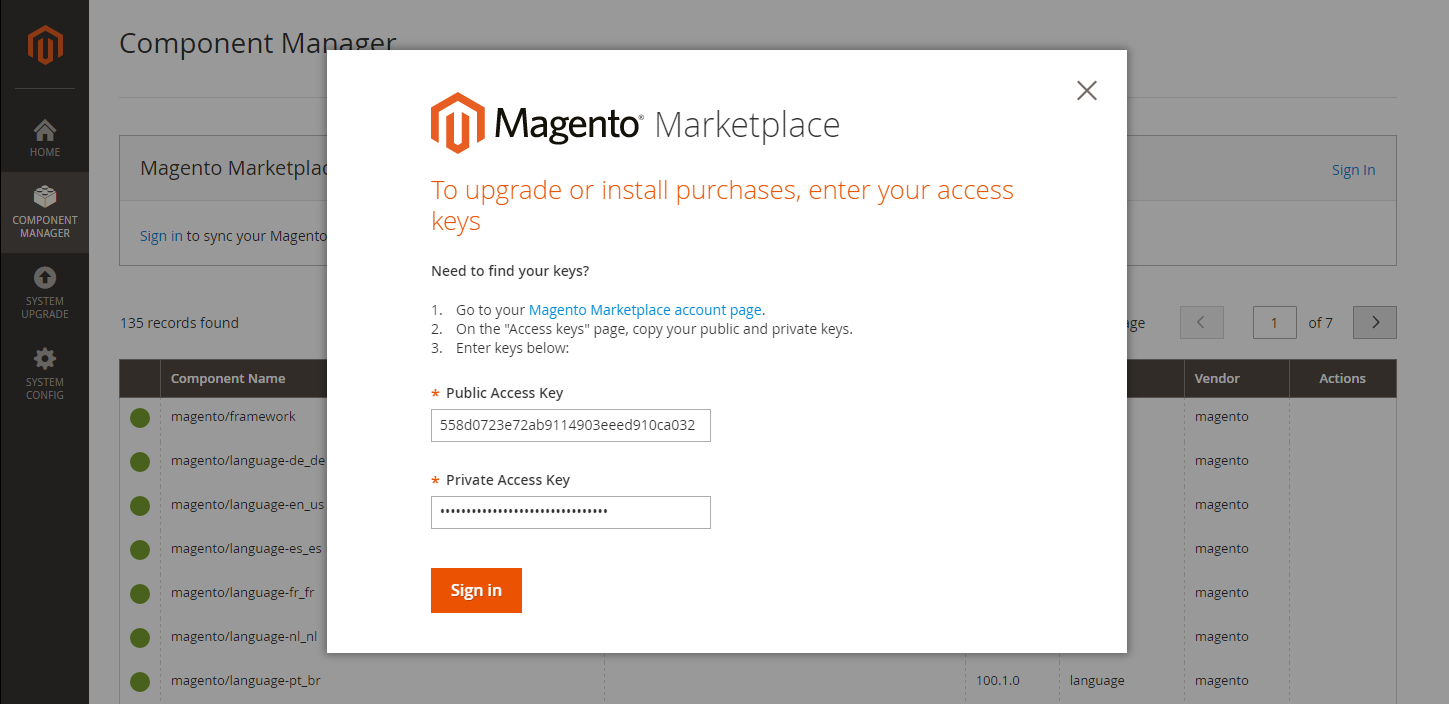The width and height of the screenshot is (1449, 704).
Task: Click the 'Sign in' link to sync Magento
Action: click(161, 236)
